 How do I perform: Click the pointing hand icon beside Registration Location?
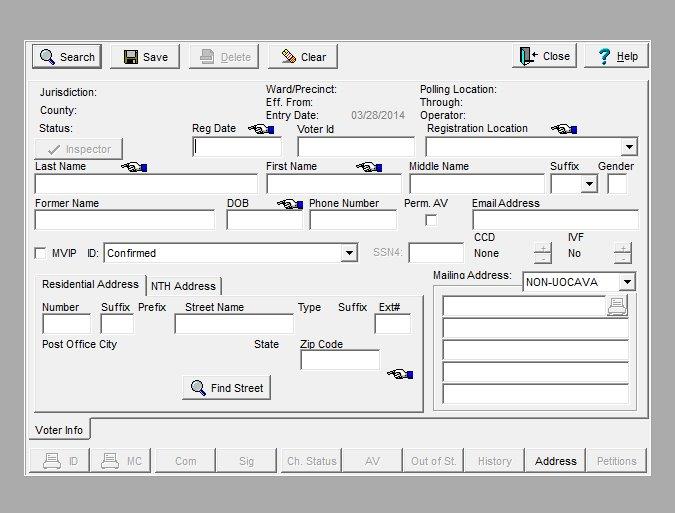click(564, 129)
